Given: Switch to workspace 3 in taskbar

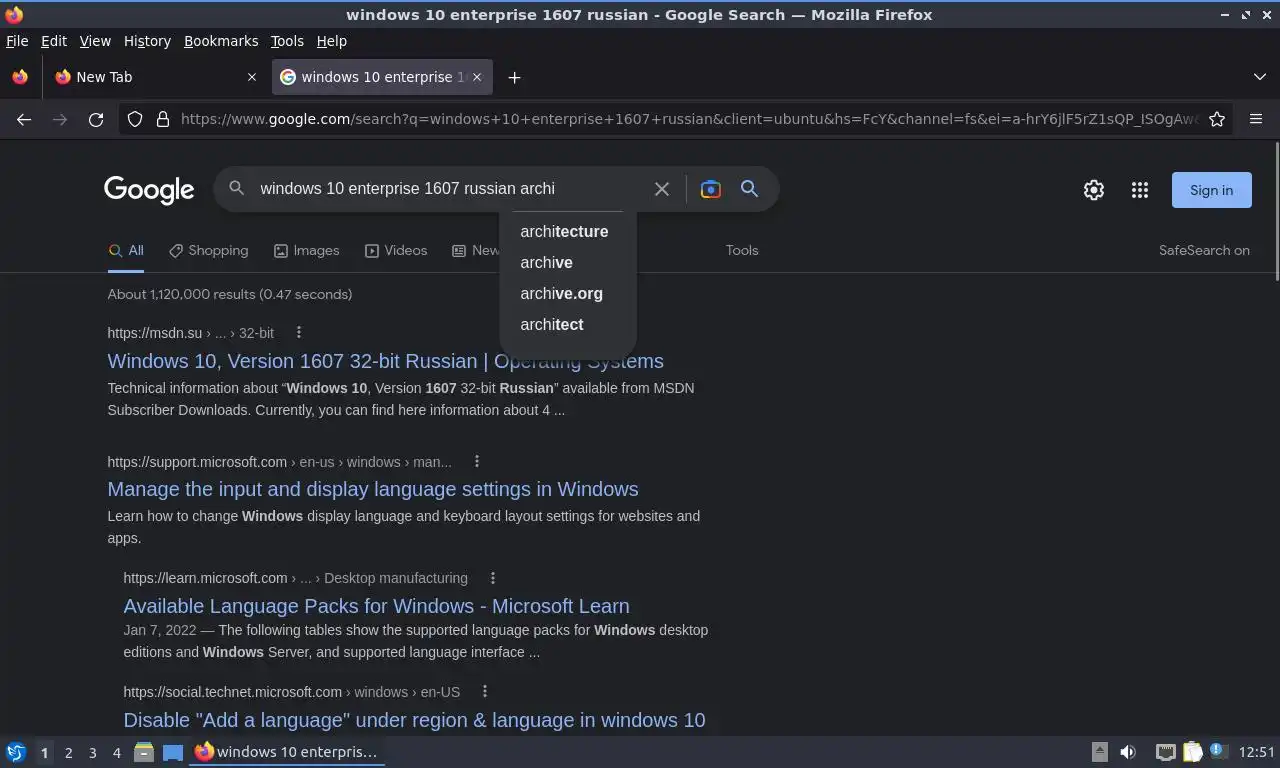Looking at the screenshot, I should click(x=92, y=752).
